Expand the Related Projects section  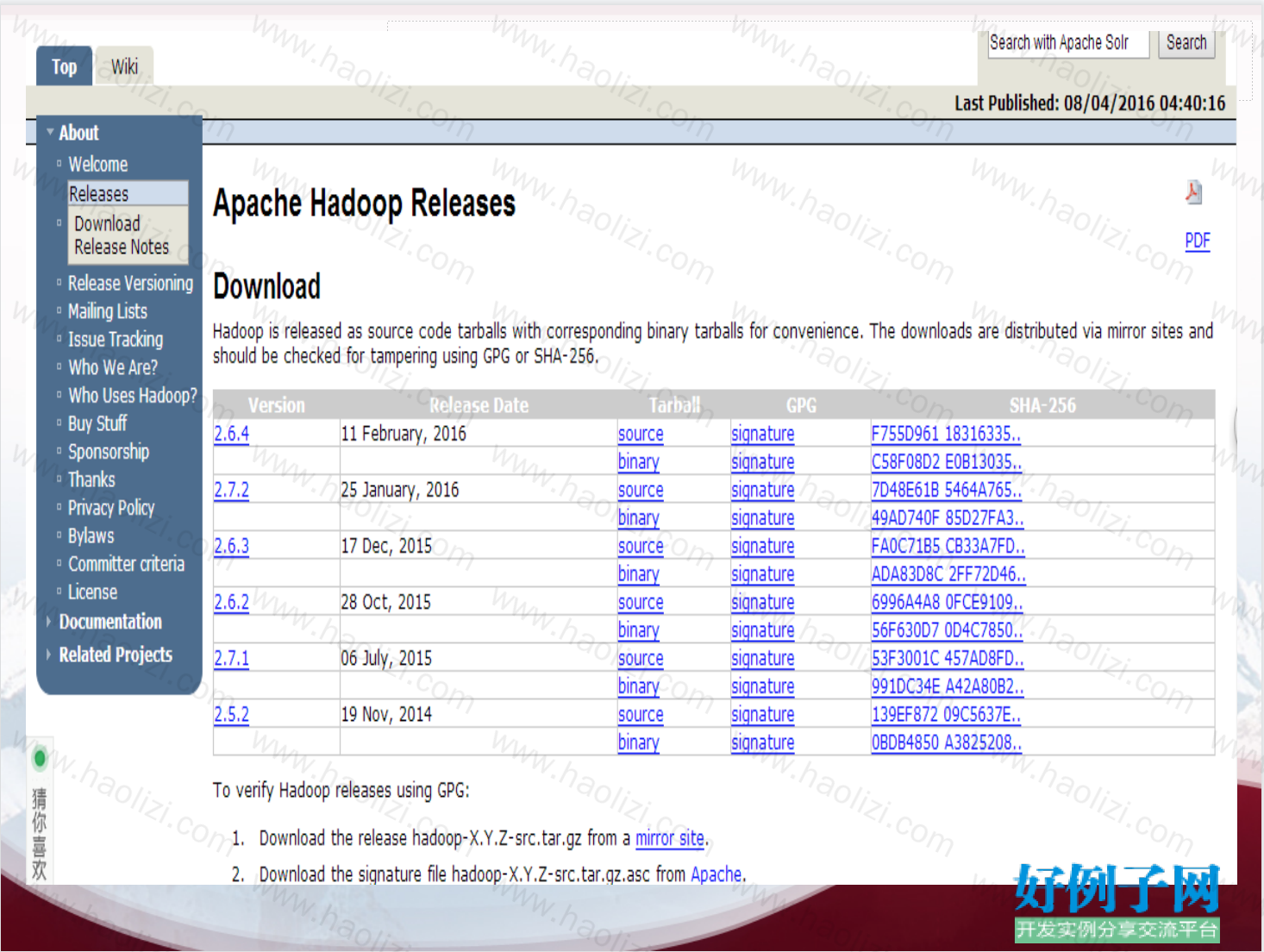pos(116,654)
